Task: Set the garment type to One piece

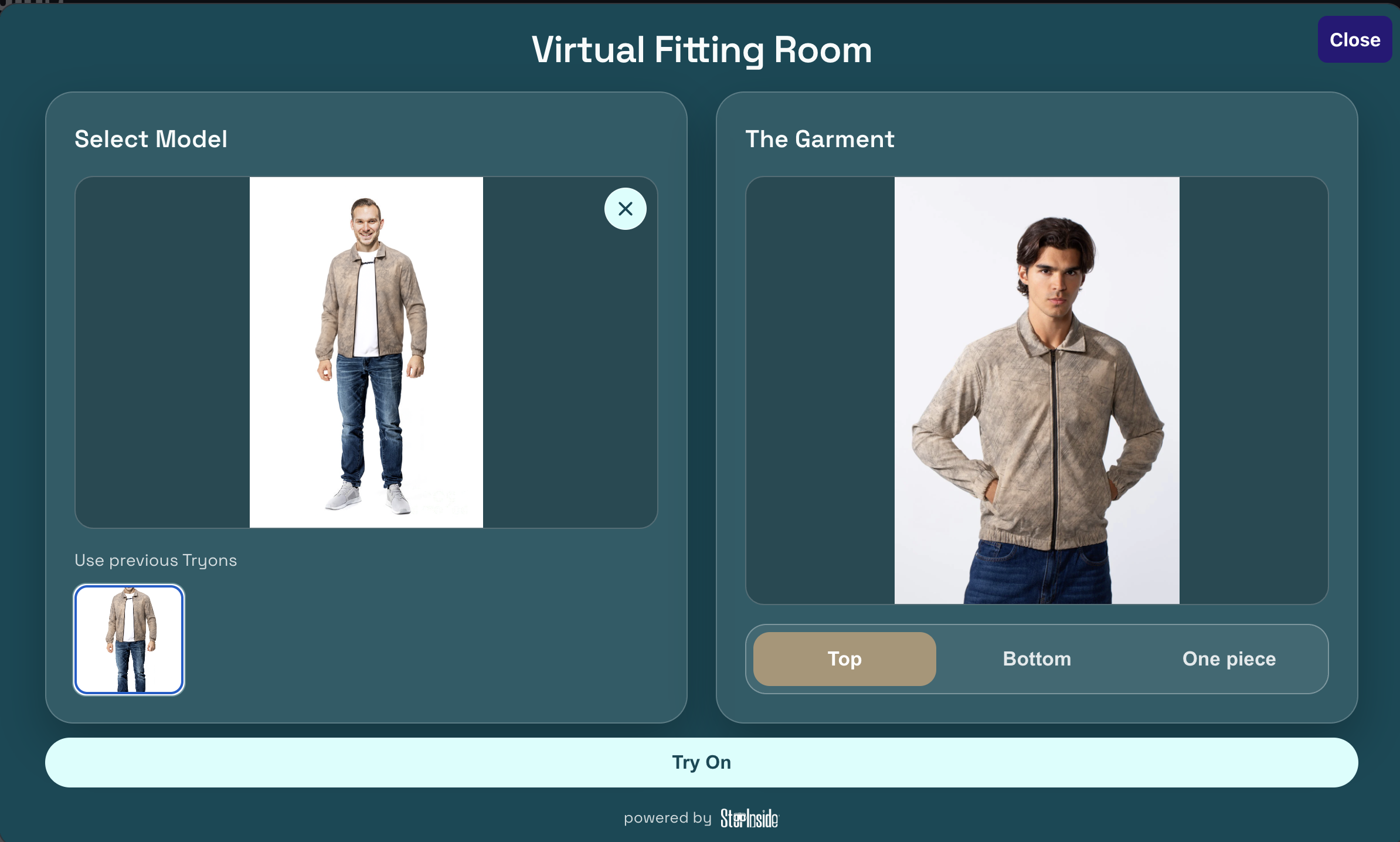Action: point(1229,658)
